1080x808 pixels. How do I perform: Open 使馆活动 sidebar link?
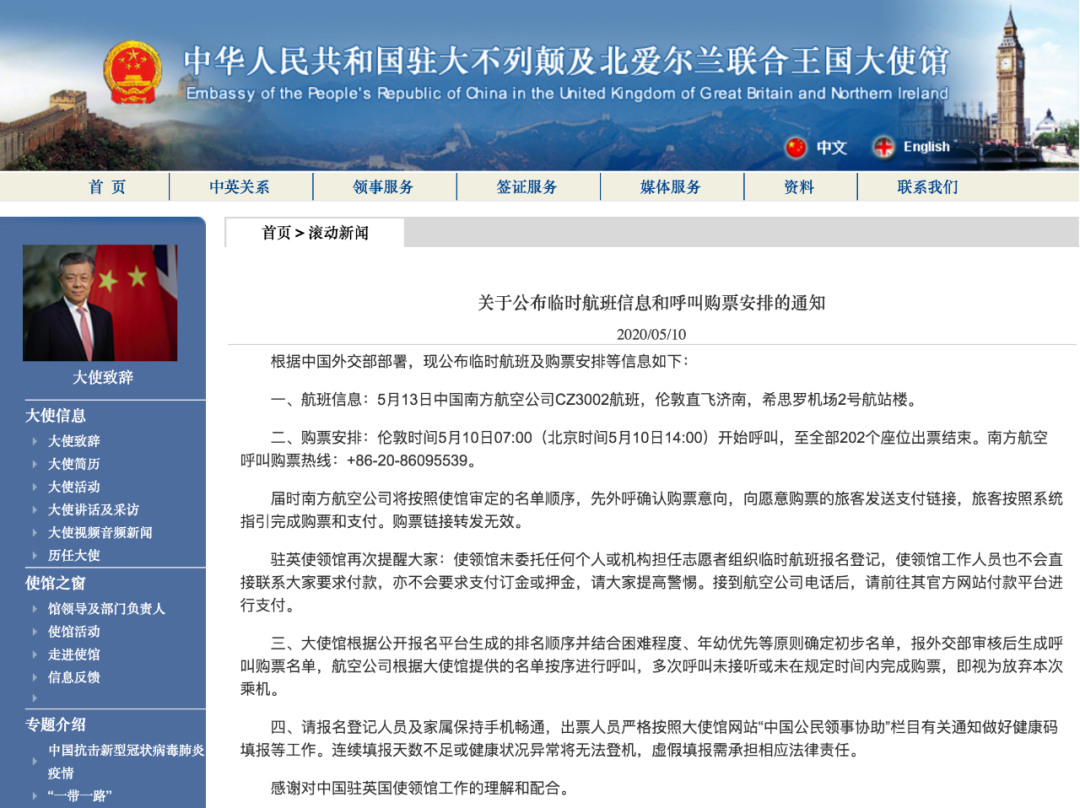click(x=74, y=631)
